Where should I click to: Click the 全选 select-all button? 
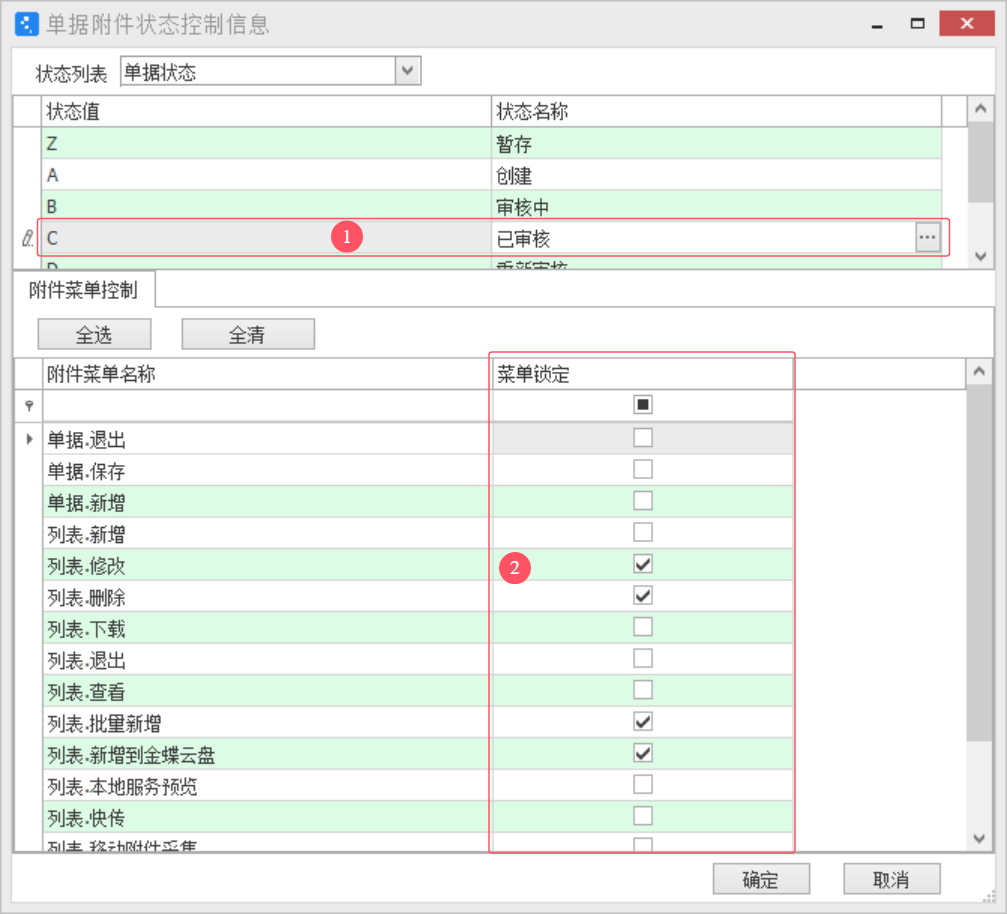[94, 333]
